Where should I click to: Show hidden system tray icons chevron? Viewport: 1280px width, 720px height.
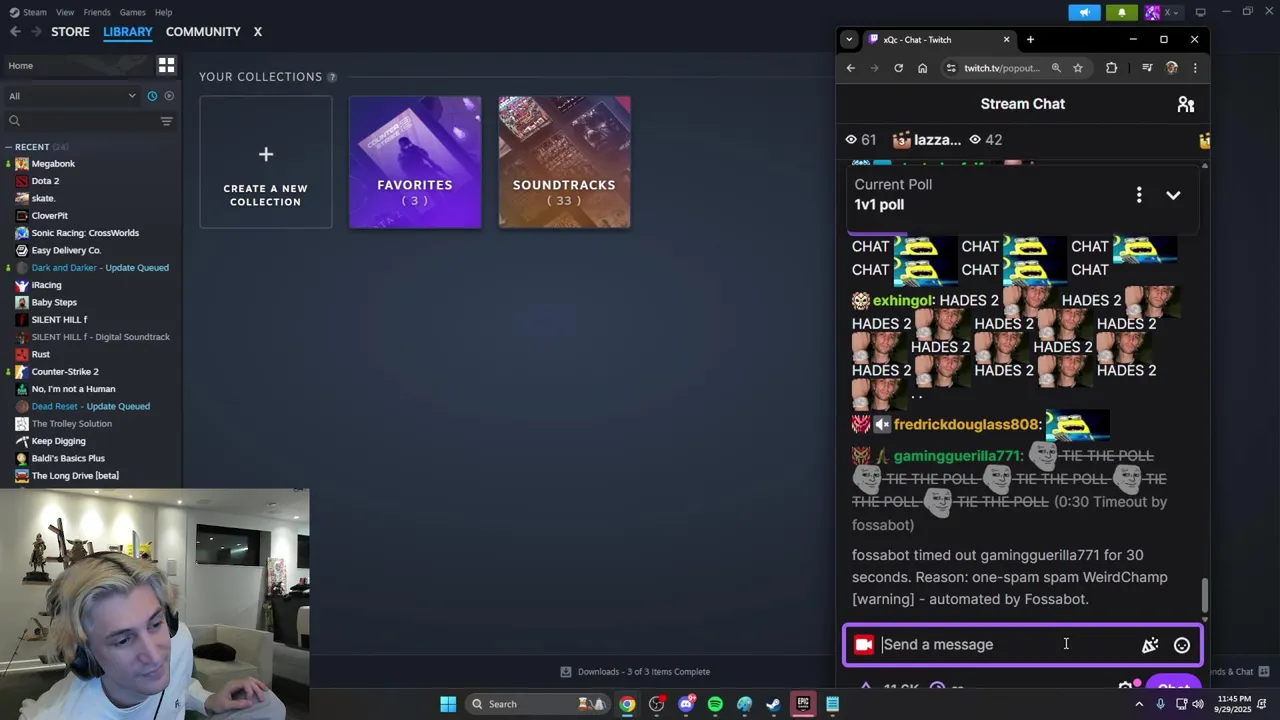1139,704
